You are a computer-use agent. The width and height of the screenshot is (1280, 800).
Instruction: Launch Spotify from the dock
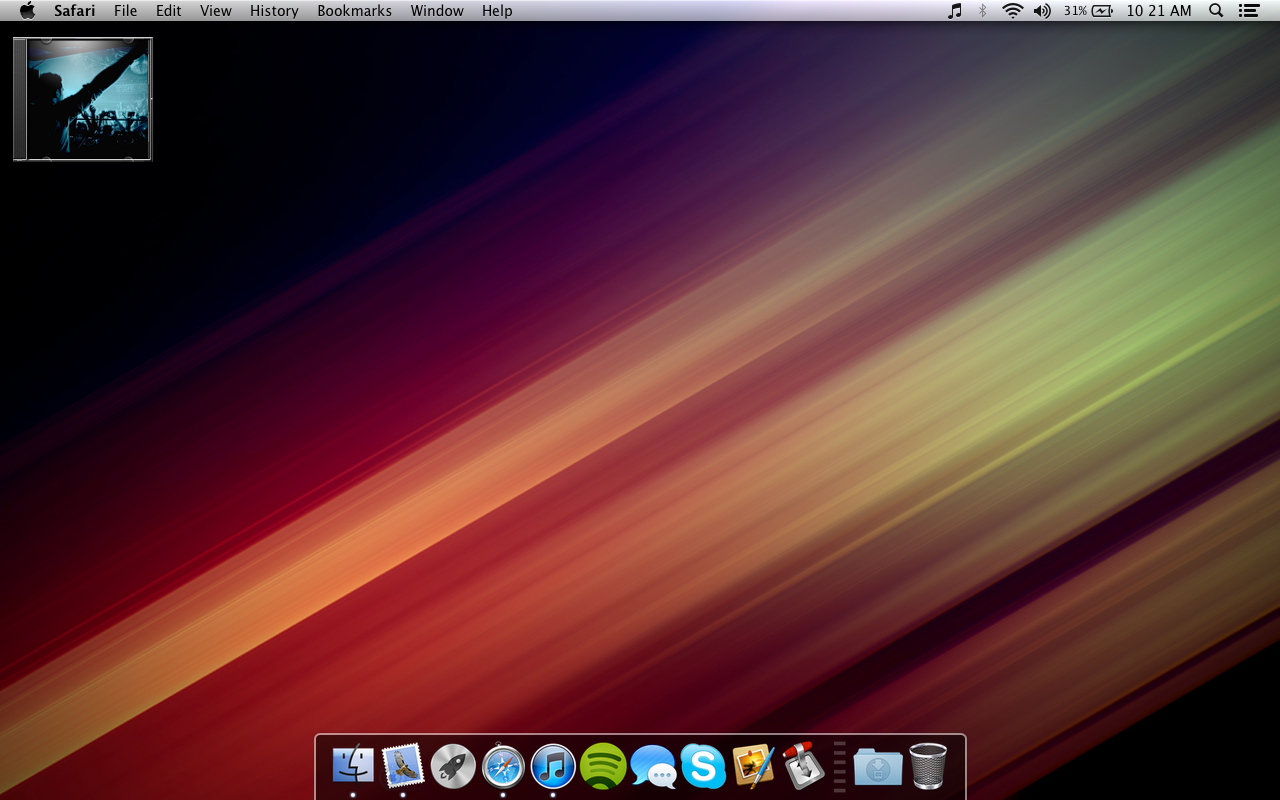603,766
